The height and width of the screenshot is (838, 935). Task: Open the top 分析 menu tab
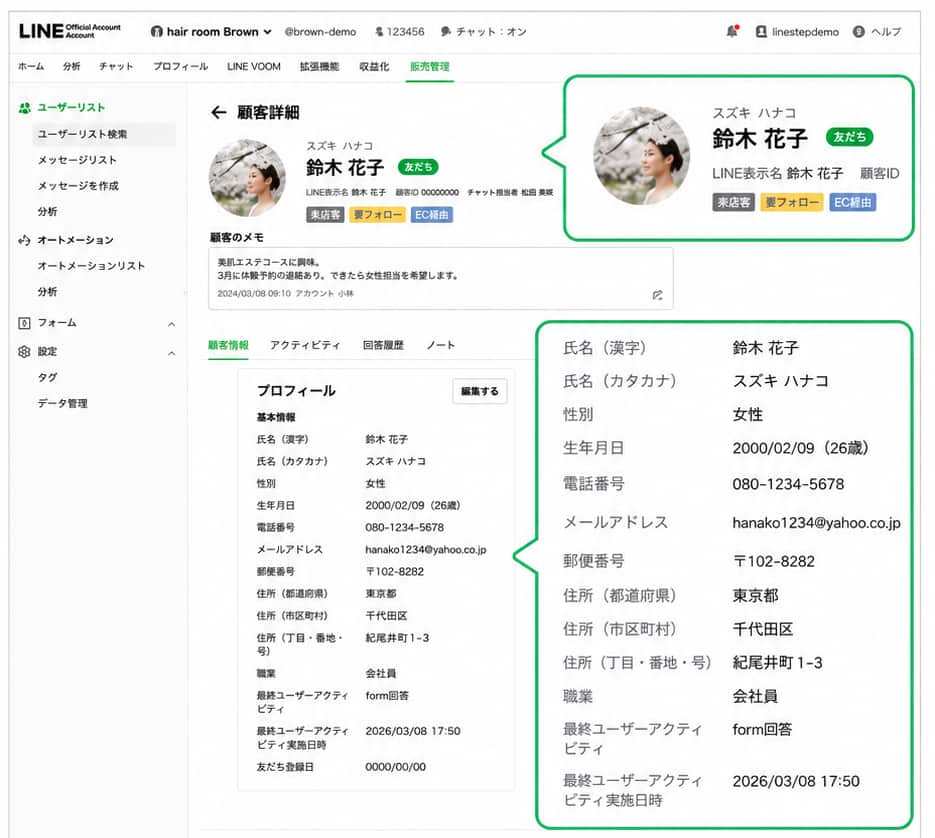coord(72,66)
